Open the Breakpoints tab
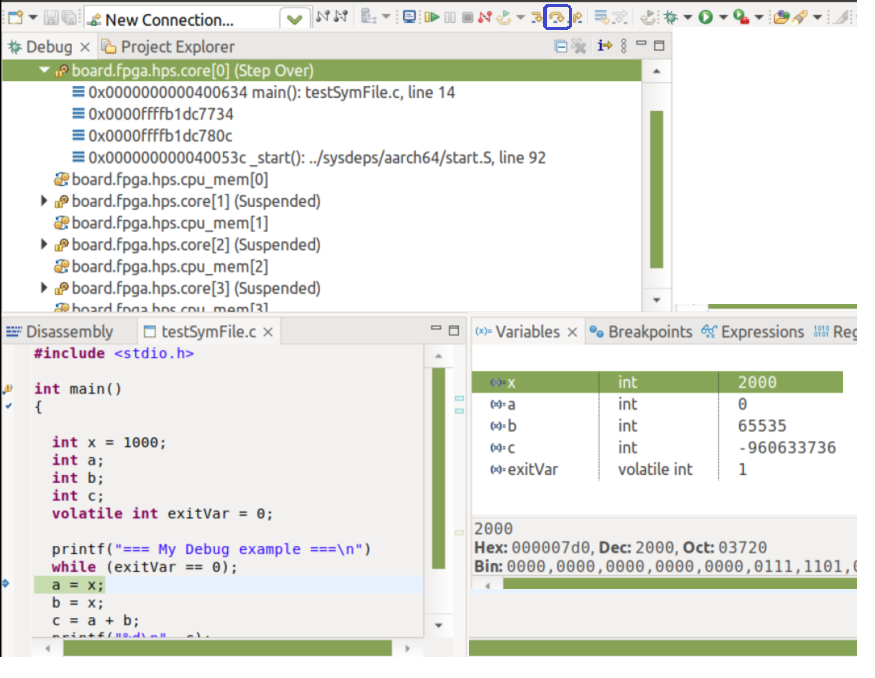 click(x=648, y=332)
